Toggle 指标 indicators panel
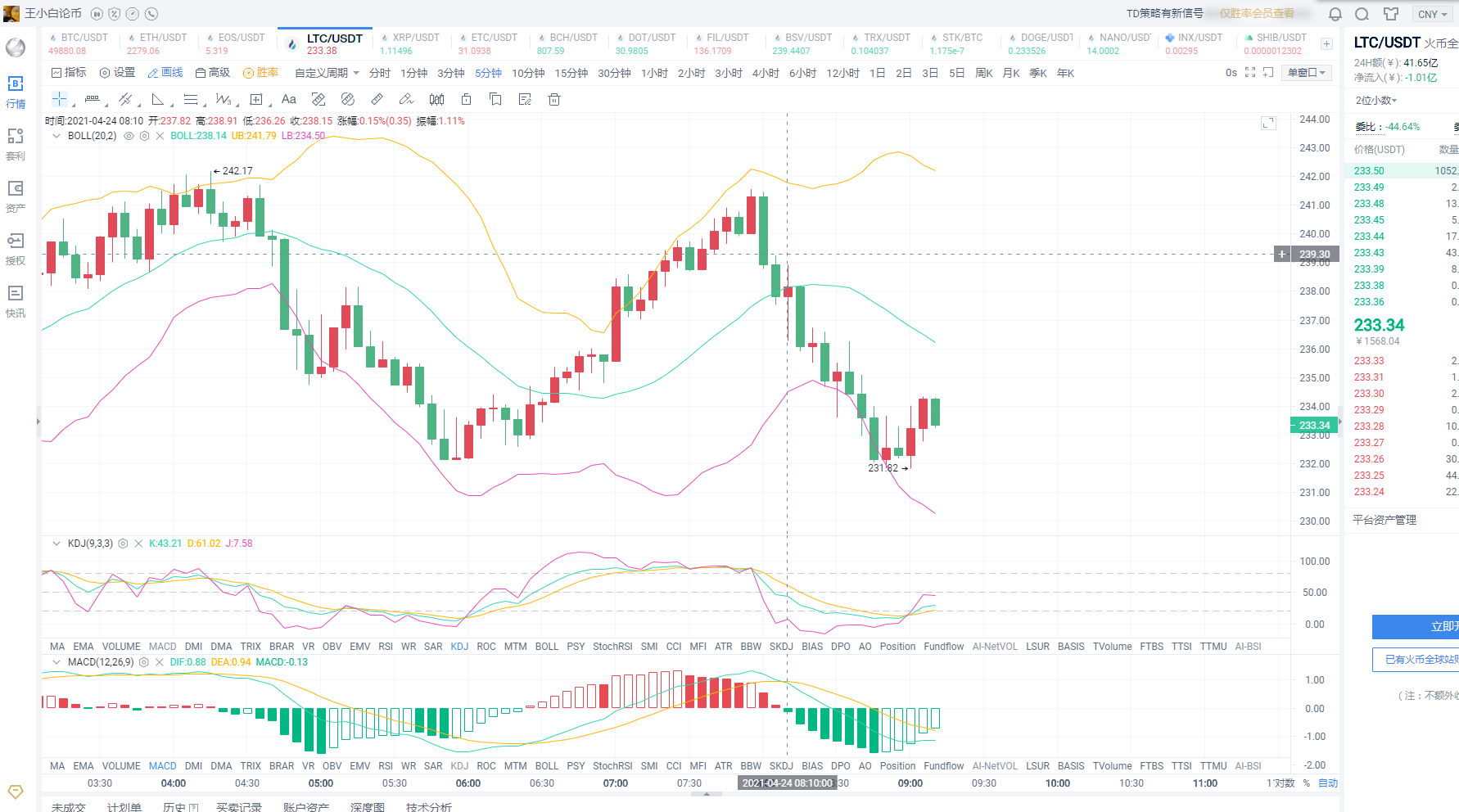Screen dimensions: 1459x812 [69, 73]
